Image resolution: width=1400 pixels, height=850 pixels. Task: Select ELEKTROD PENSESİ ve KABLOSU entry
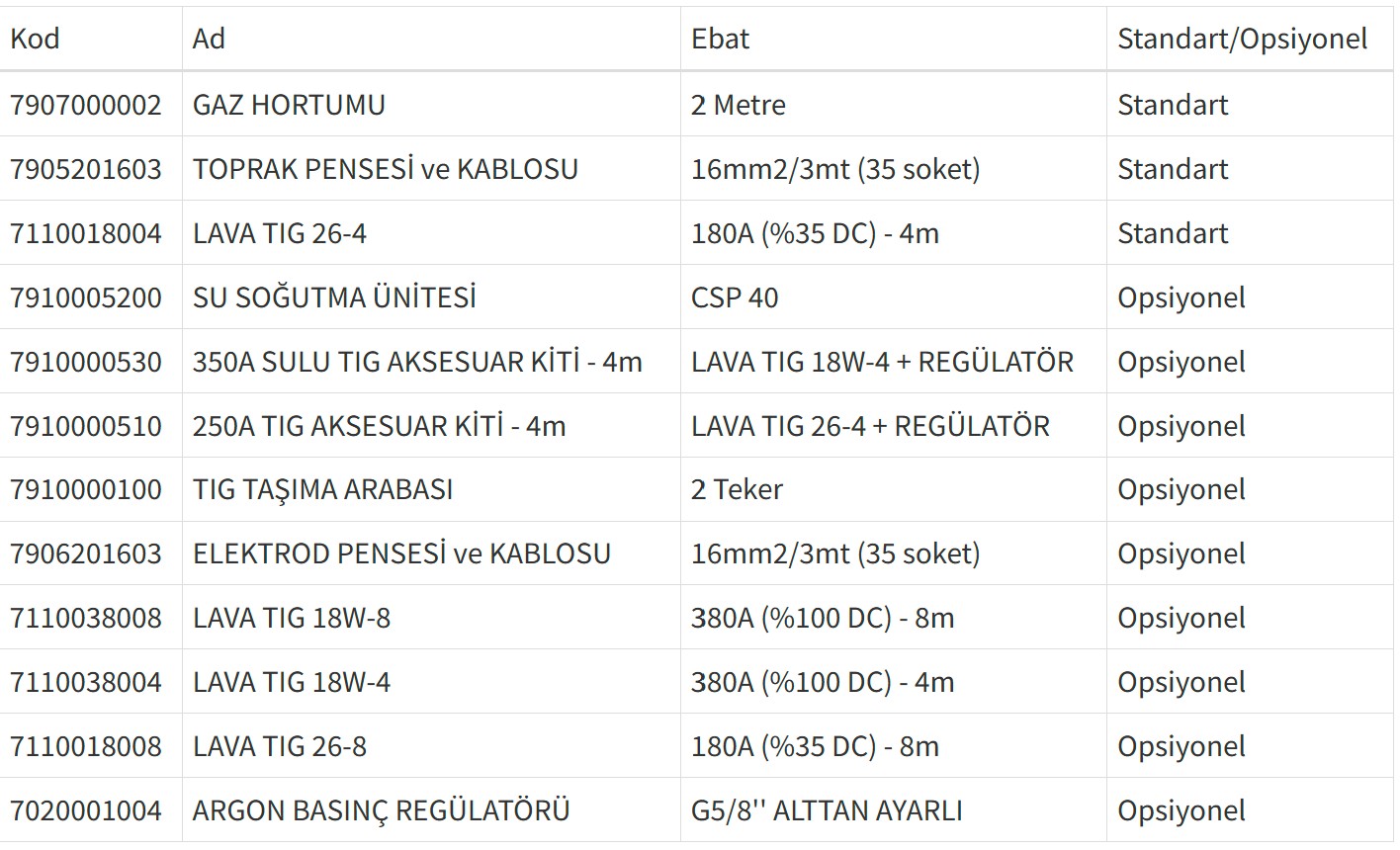(401, 553)
